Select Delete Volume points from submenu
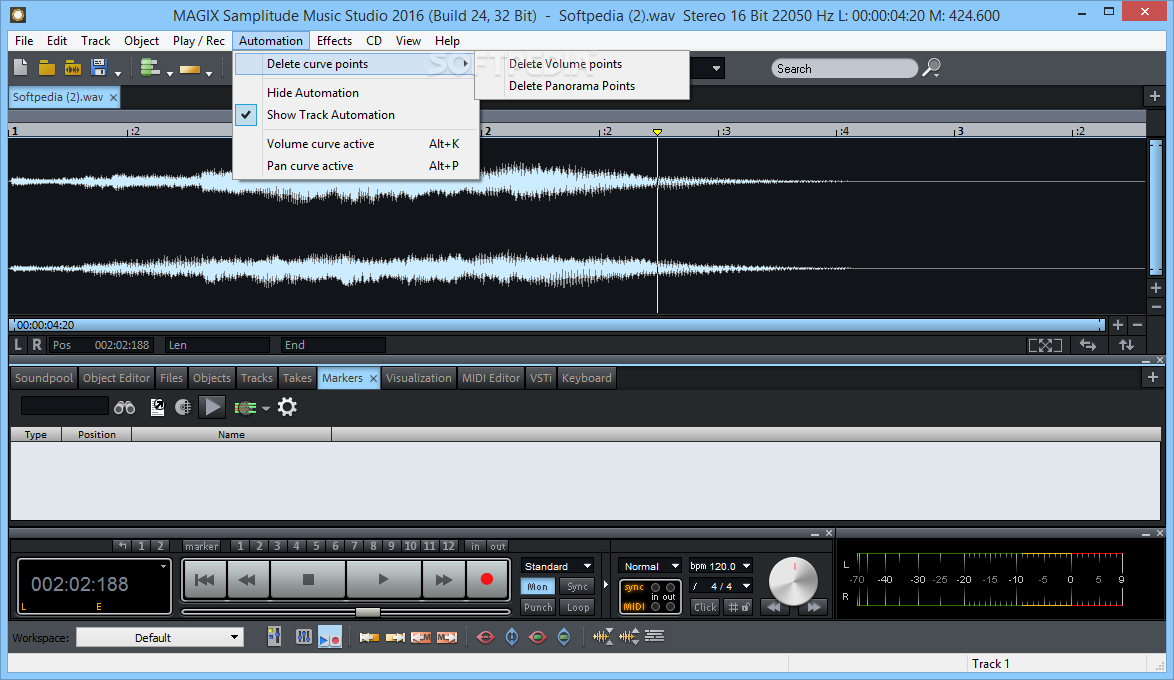 565,64
